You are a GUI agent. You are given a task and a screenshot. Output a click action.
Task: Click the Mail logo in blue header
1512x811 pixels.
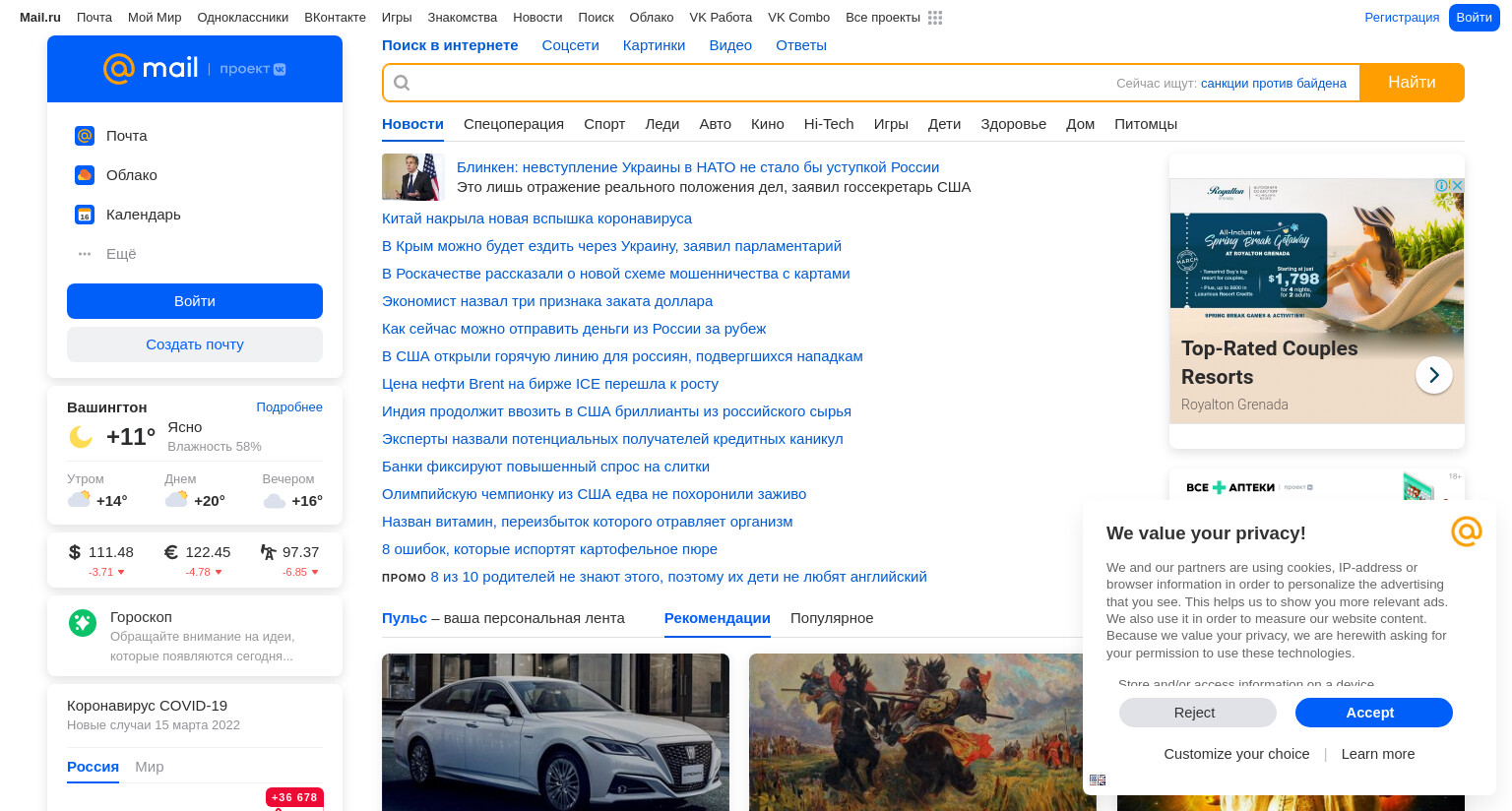(151, 68)
